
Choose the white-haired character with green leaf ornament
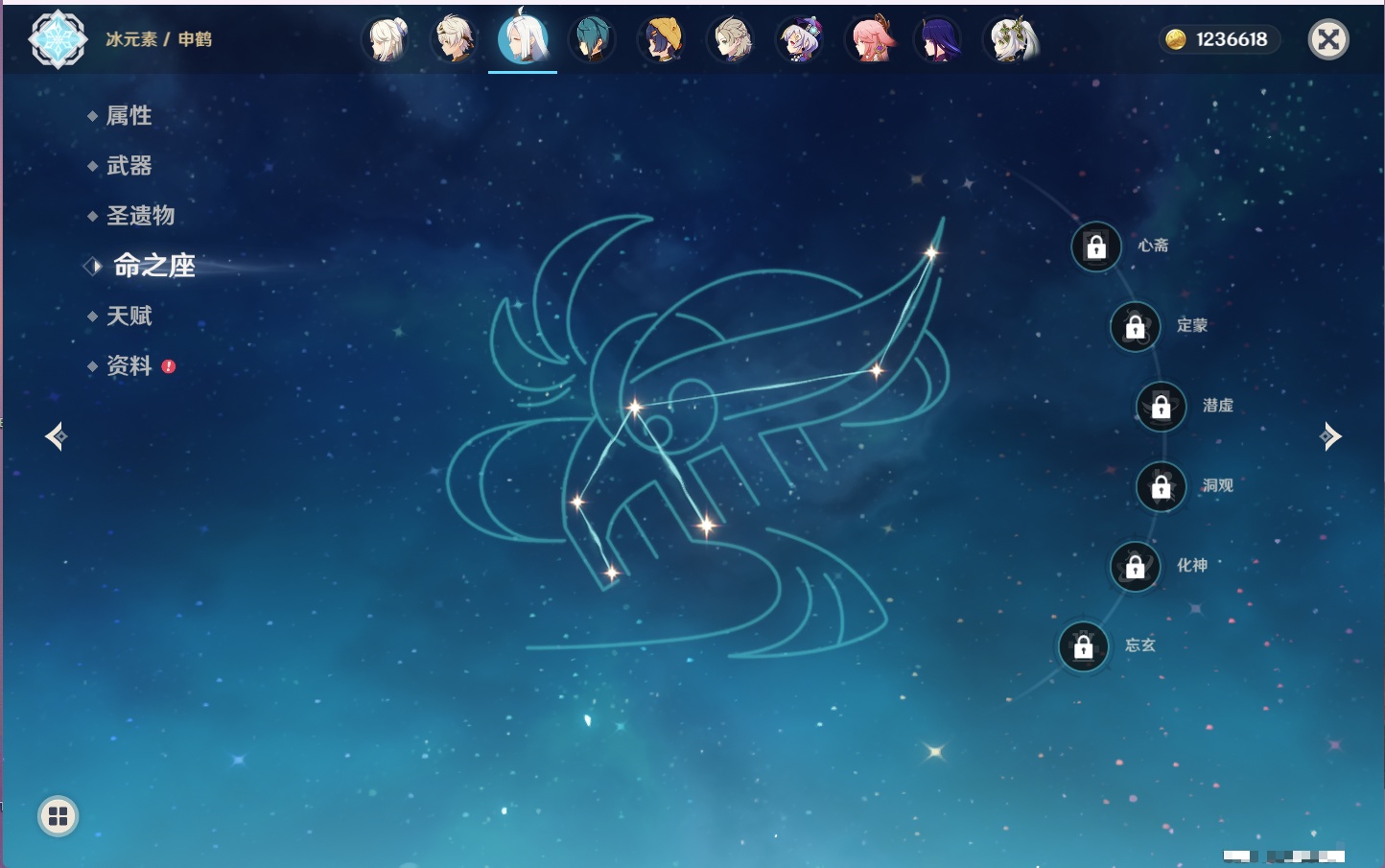pyautogui.click(x=1011, y=40)
